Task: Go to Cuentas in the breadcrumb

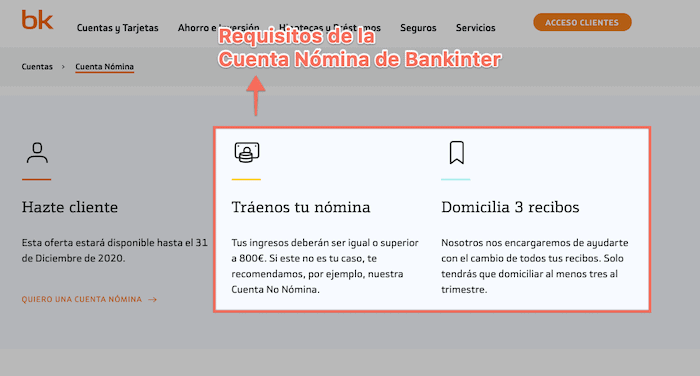Action: click(37, 67)
